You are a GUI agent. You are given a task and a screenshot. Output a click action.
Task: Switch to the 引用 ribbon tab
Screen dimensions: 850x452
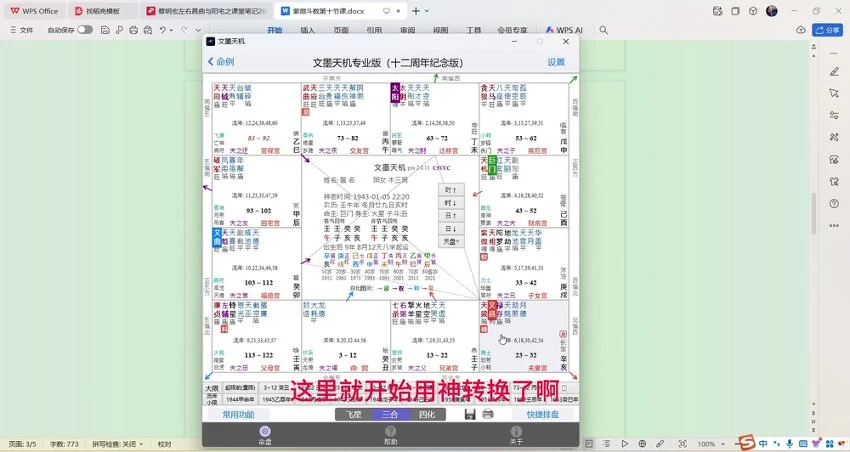pos(374,30)
